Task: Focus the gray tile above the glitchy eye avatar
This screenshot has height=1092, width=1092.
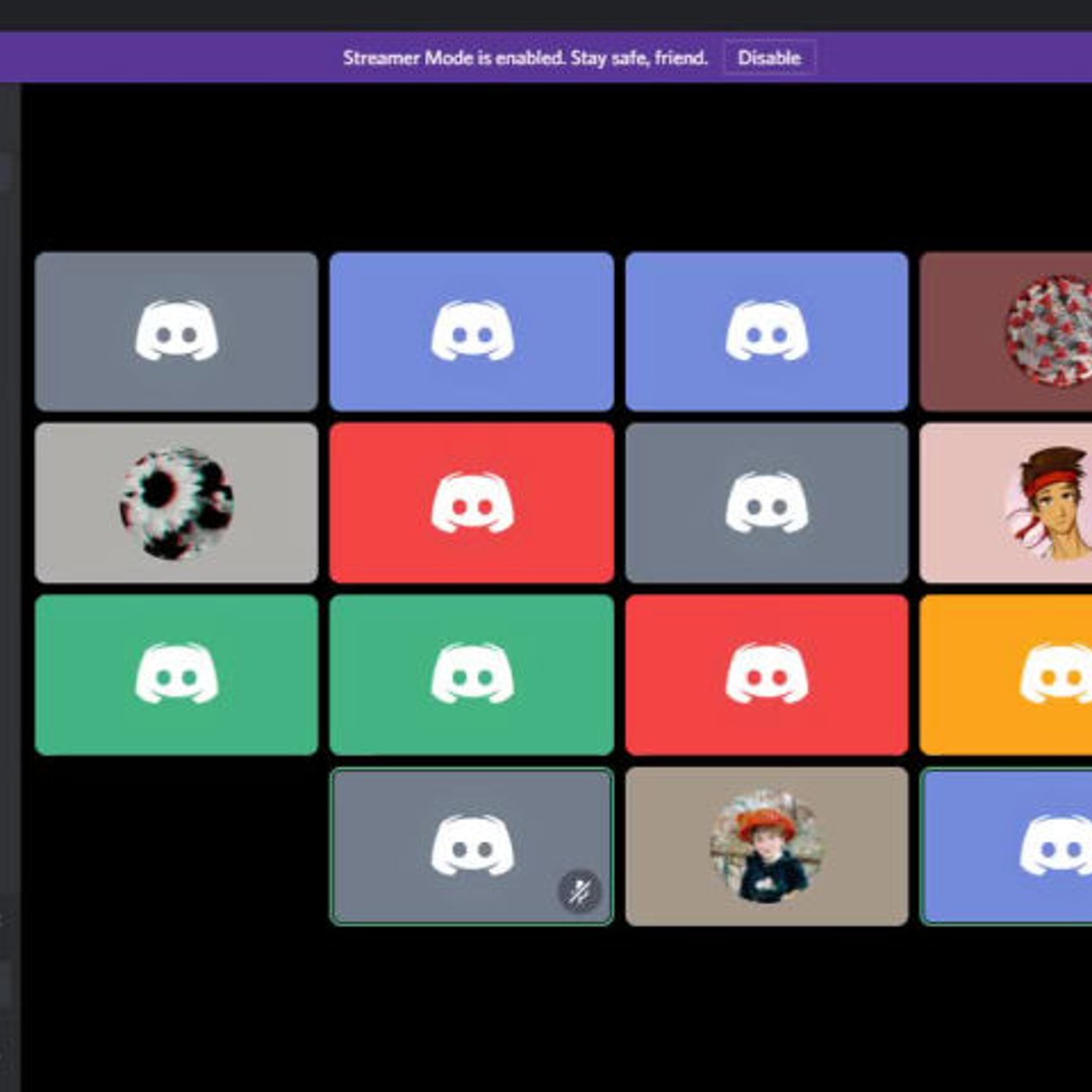Action: [176, 331]
